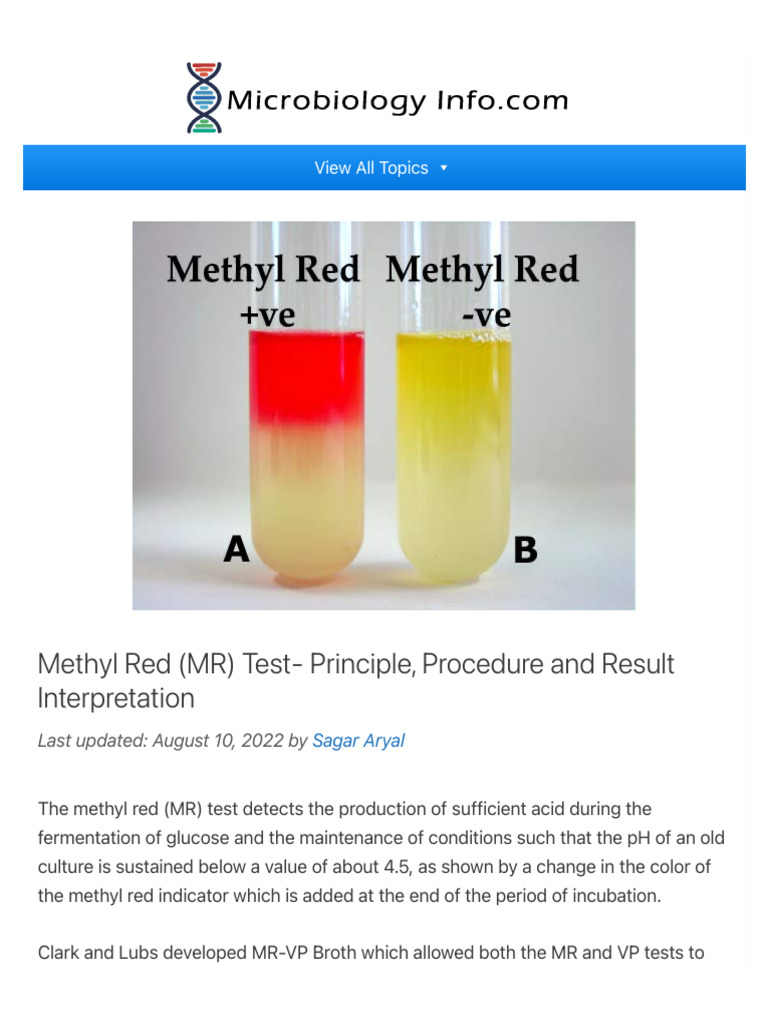Screen dimensions: 768x1024
Task: Expand the arrow beside View All Topics
Action: click(444, 168)
